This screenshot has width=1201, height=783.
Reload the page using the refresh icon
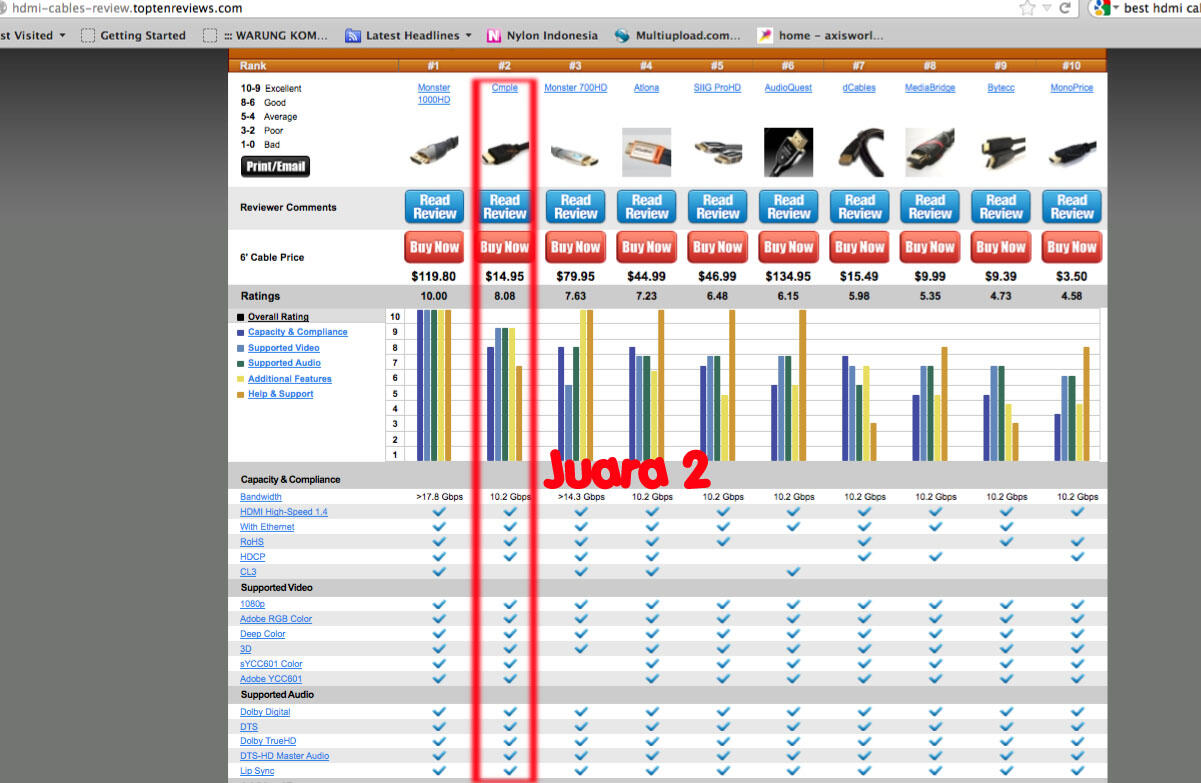1065,8
